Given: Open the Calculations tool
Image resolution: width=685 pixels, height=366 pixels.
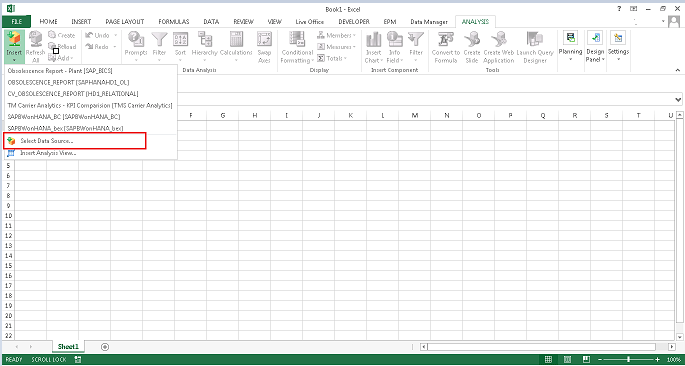Looking at the screenshot, I should (236, 39).
